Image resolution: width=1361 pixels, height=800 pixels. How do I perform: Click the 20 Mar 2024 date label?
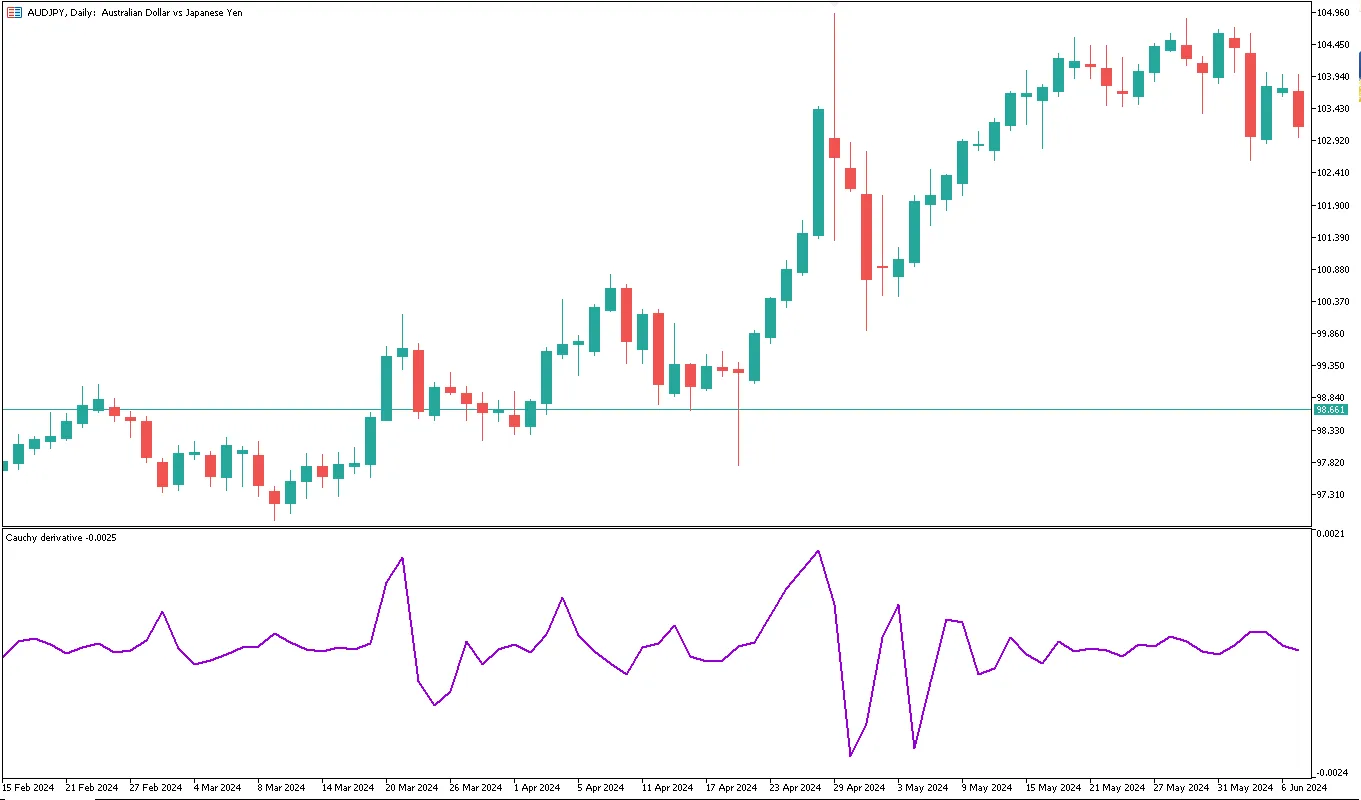(412, 788)
